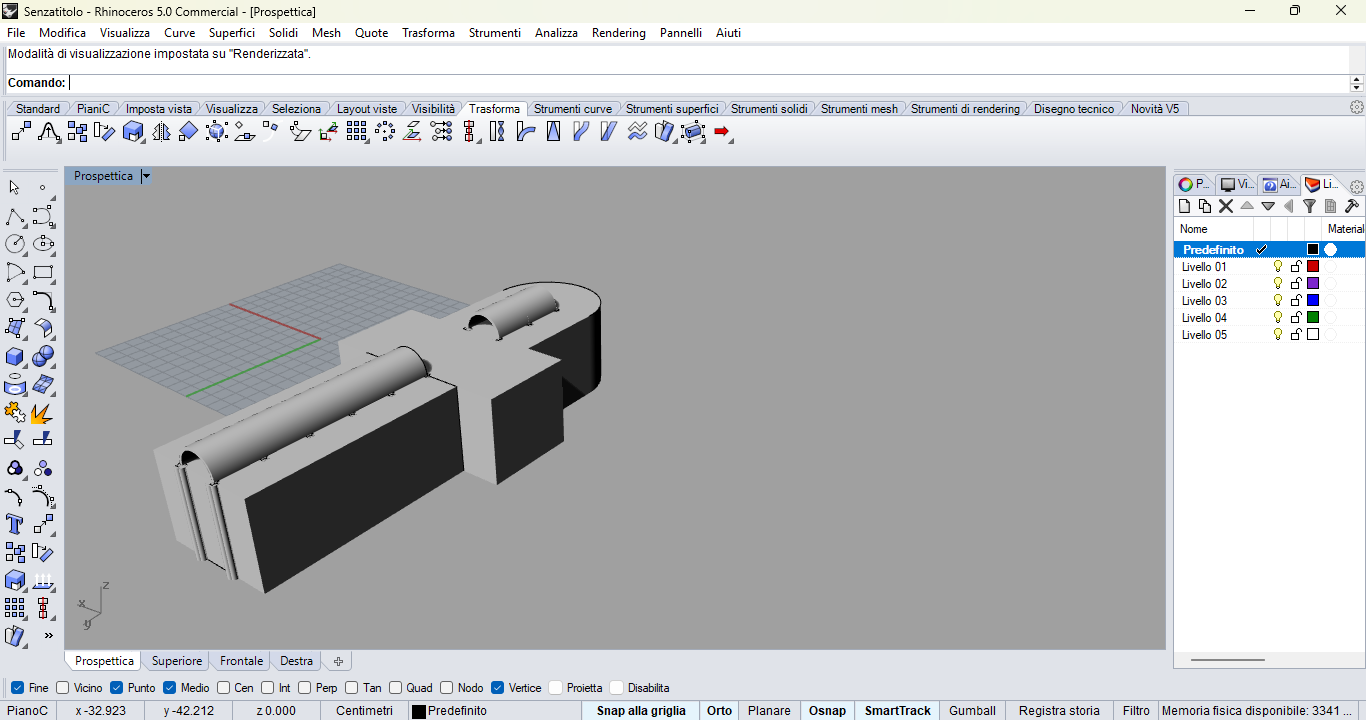Toggle Snap alla griglia in status bar
Screen dimensions: 1366x720
tap(641, 711)
